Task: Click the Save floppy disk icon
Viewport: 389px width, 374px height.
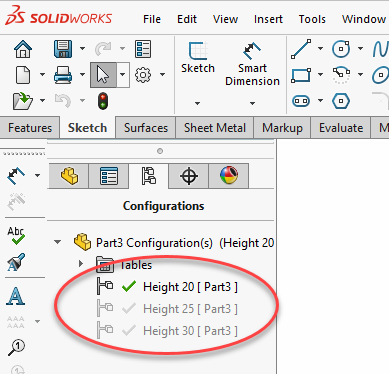Action: 63,49
